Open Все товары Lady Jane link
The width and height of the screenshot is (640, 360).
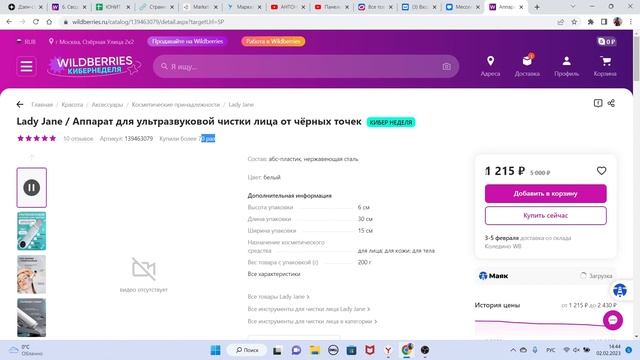278,297
